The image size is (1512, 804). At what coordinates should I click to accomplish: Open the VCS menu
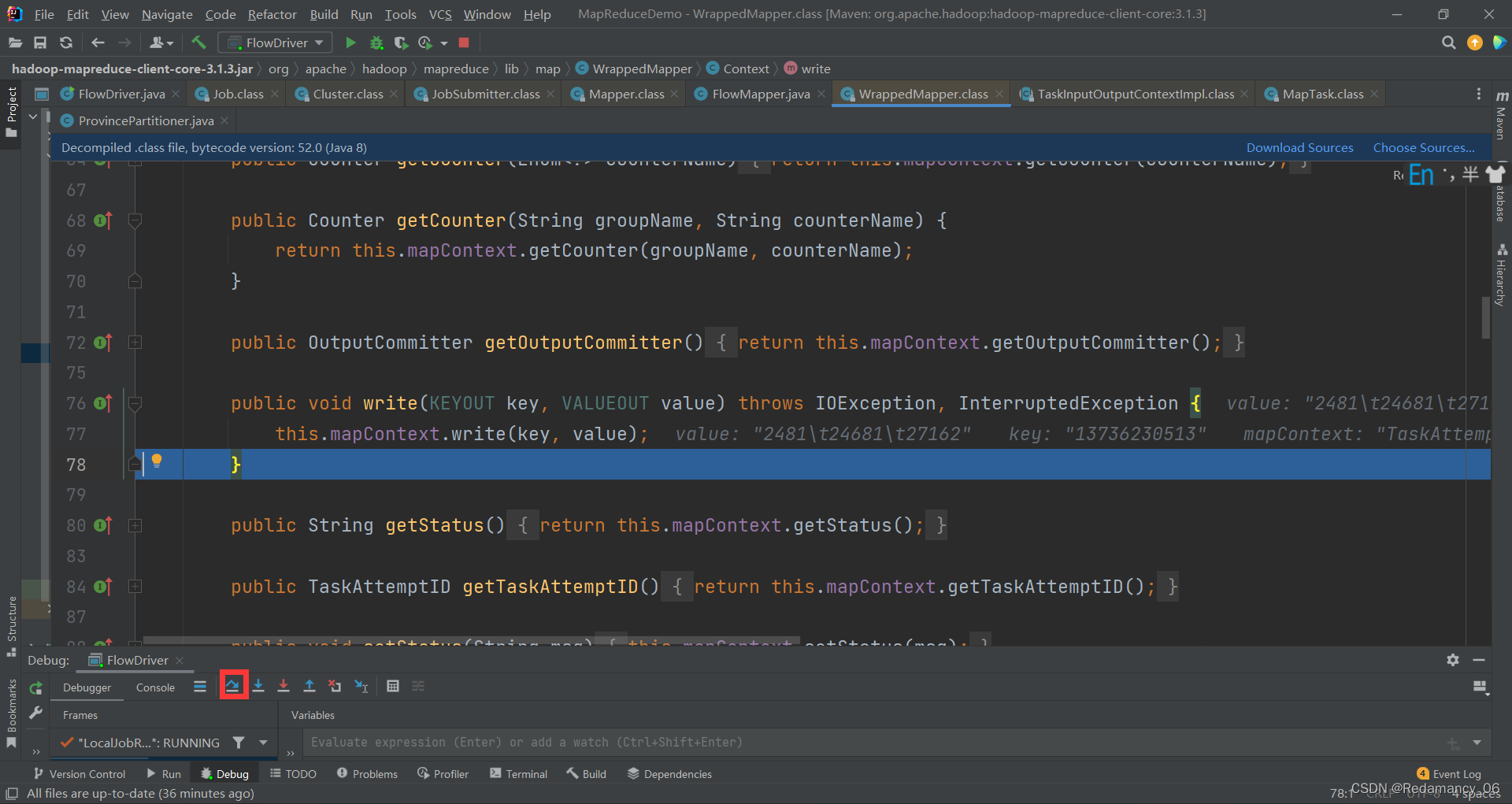tap(440, 14)
